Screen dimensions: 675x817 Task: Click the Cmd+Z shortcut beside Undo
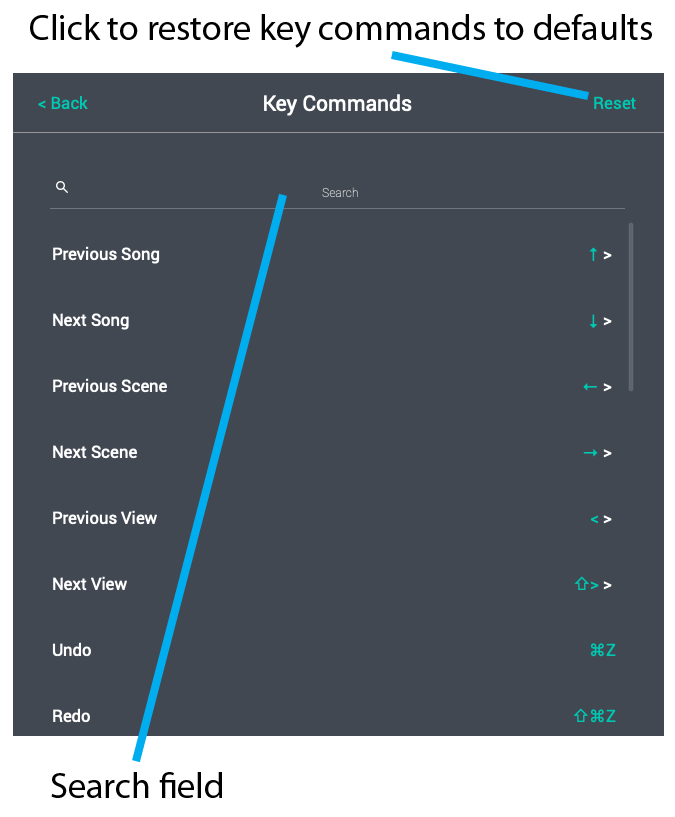[x=602, y=650]
